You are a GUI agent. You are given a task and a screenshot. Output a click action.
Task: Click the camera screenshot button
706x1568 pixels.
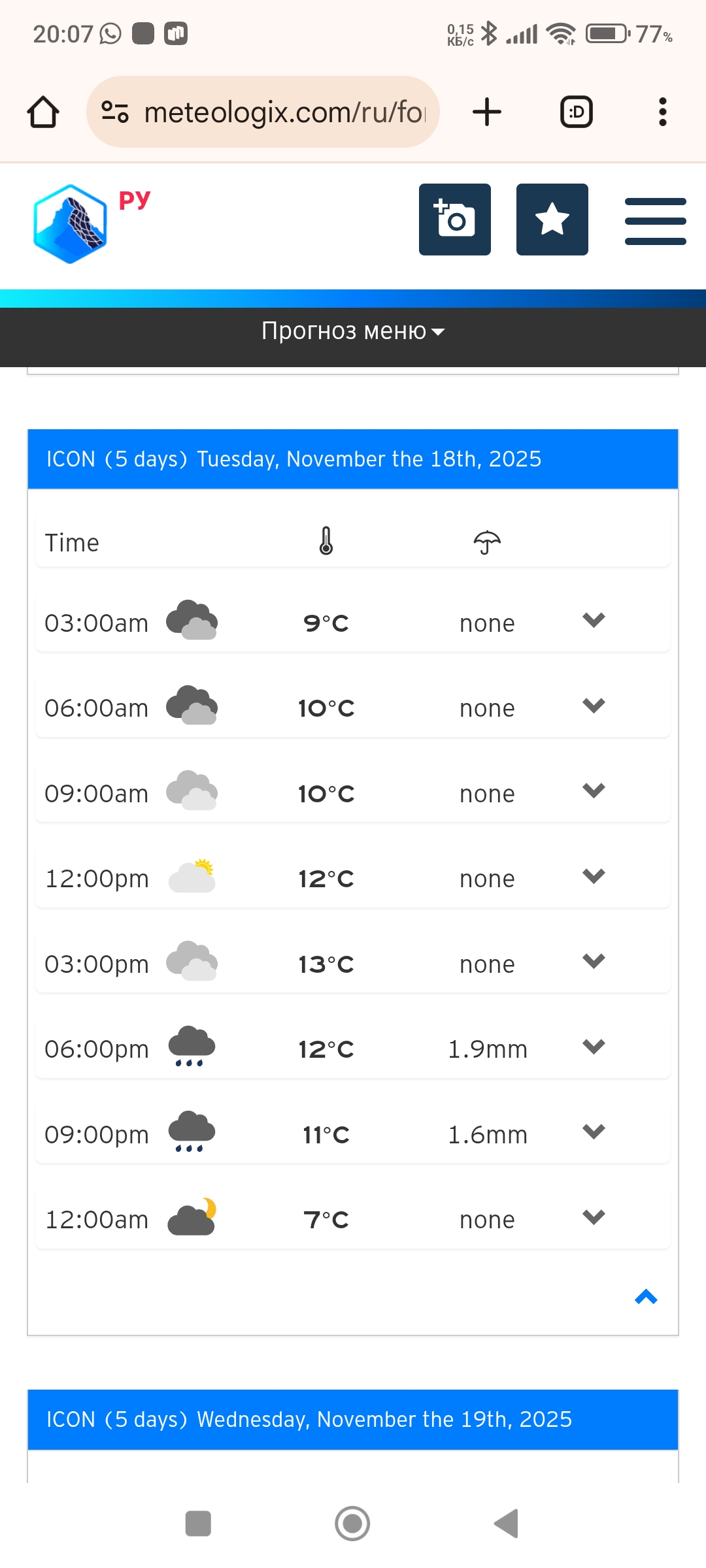[x=455, y=220]
